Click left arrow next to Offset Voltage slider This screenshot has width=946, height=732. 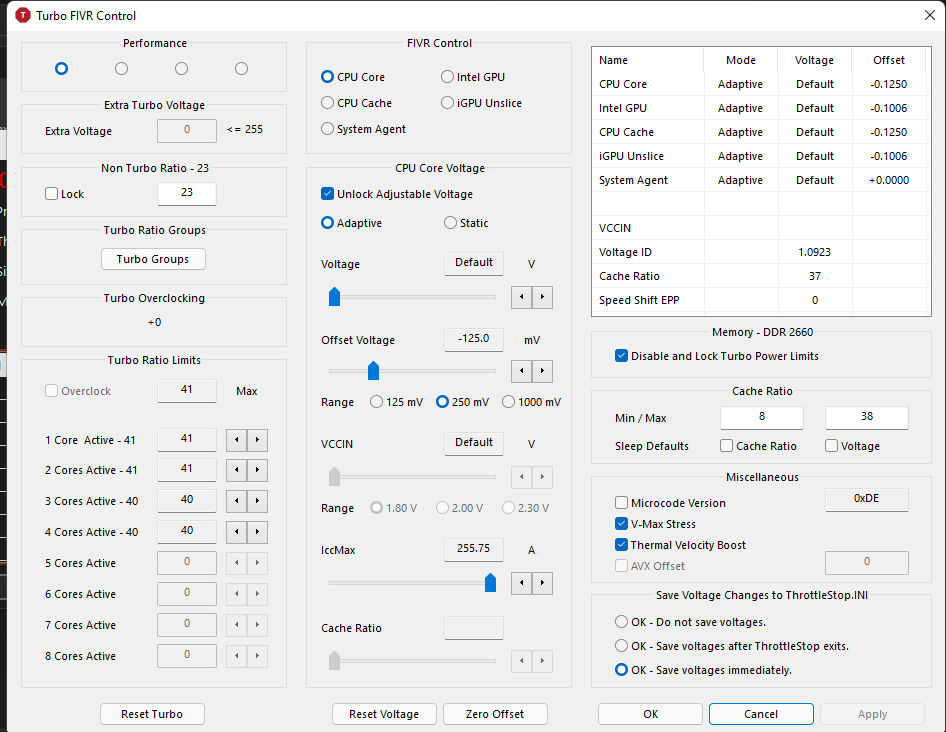click(x=521, y=371)
